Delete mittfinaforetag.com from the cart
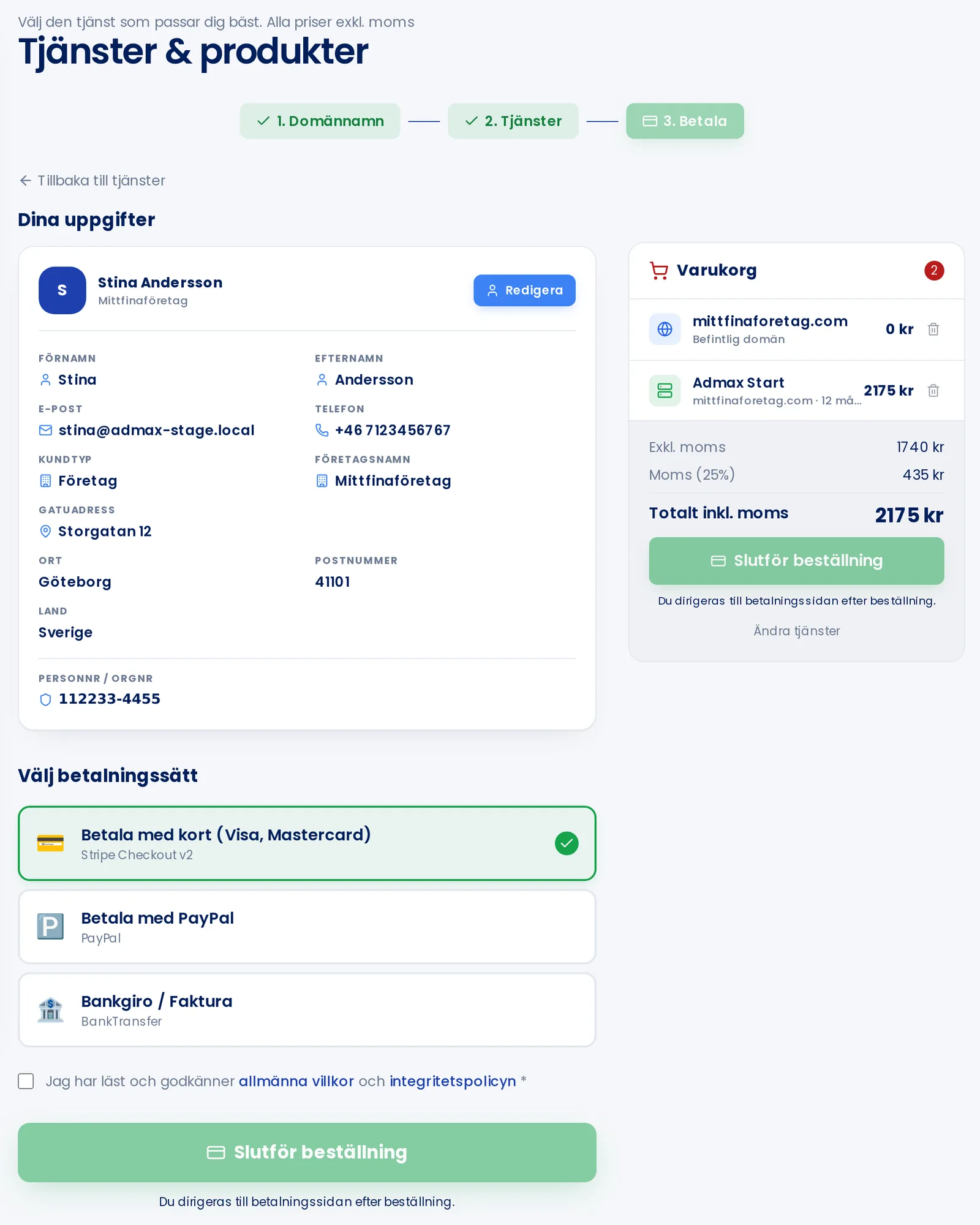 [933, 330]
